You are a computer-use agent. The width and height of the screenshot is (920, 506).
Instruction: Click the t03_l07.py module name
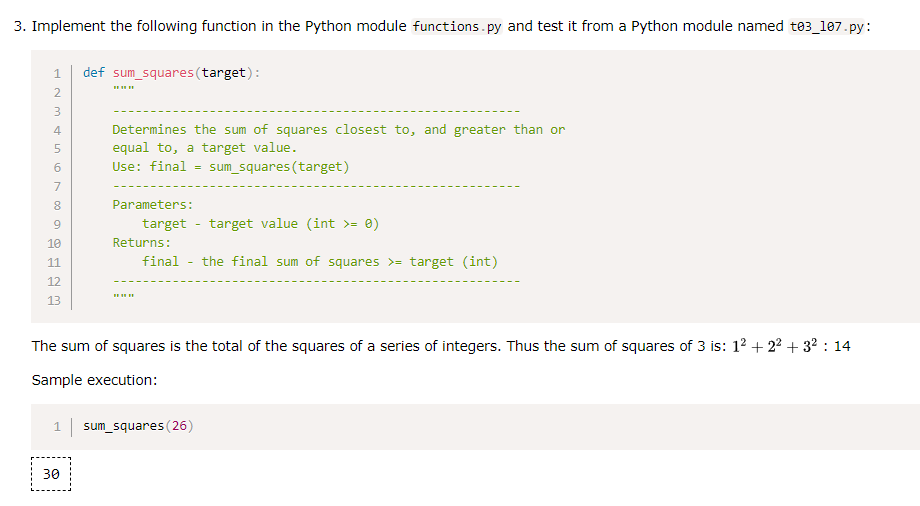(x=827, y=26)
